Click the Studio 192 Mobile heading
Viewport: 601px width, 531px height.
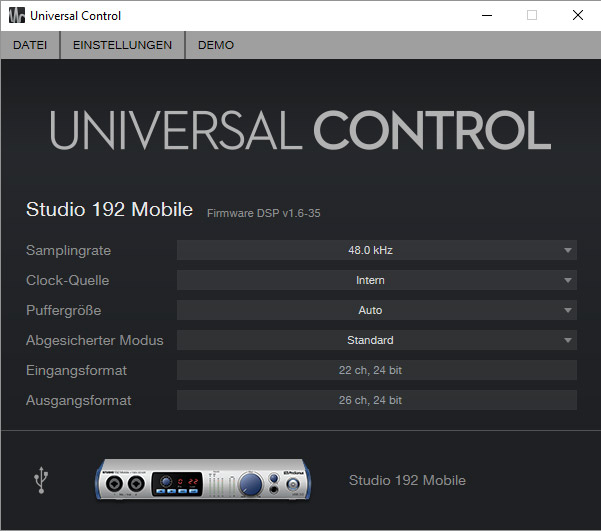coord(109,210)
